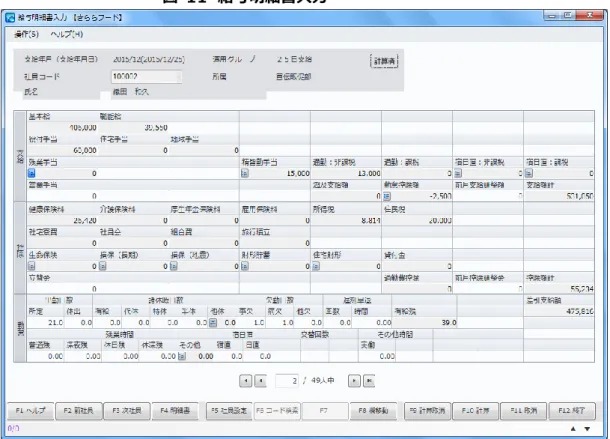Go to the previous employee record arrow

click(x=261, y=381)
